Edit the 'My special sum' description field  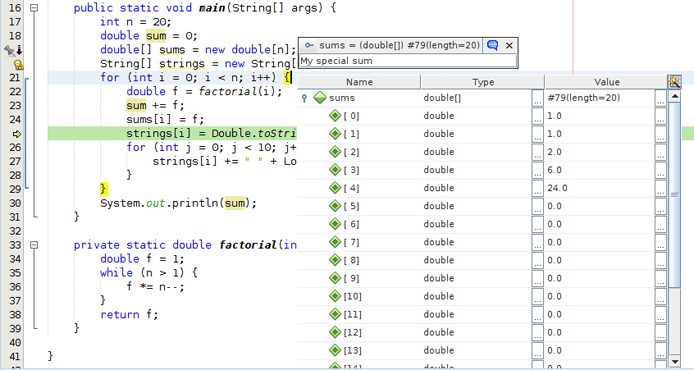[x=408, y=61]
